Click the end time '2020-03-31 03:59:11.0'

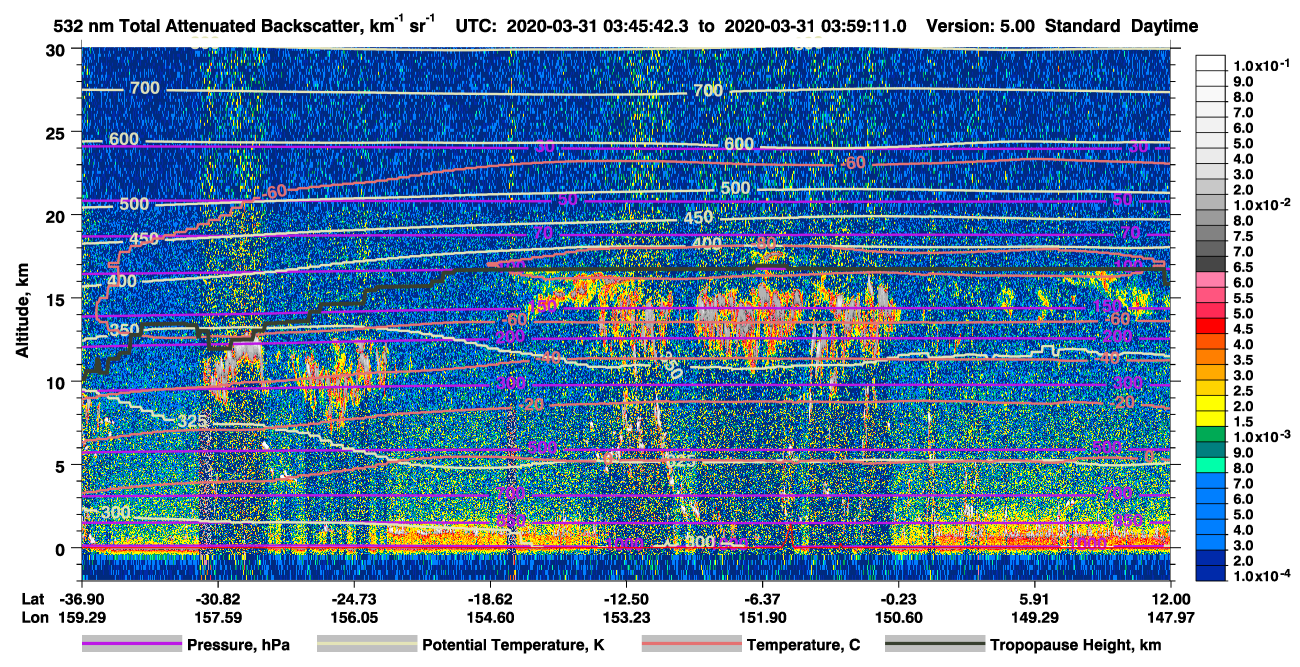[x=814, y=26]
